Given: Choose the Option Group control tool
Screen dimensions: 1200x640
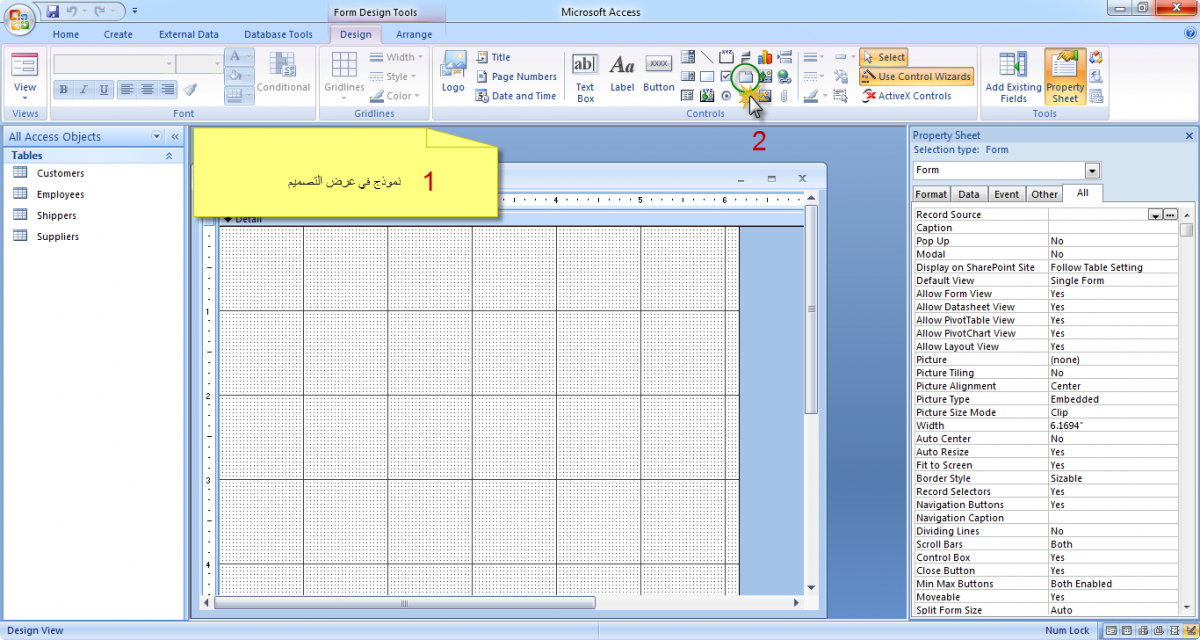Looking at the screenshot, I should click(x=726, y=57).
